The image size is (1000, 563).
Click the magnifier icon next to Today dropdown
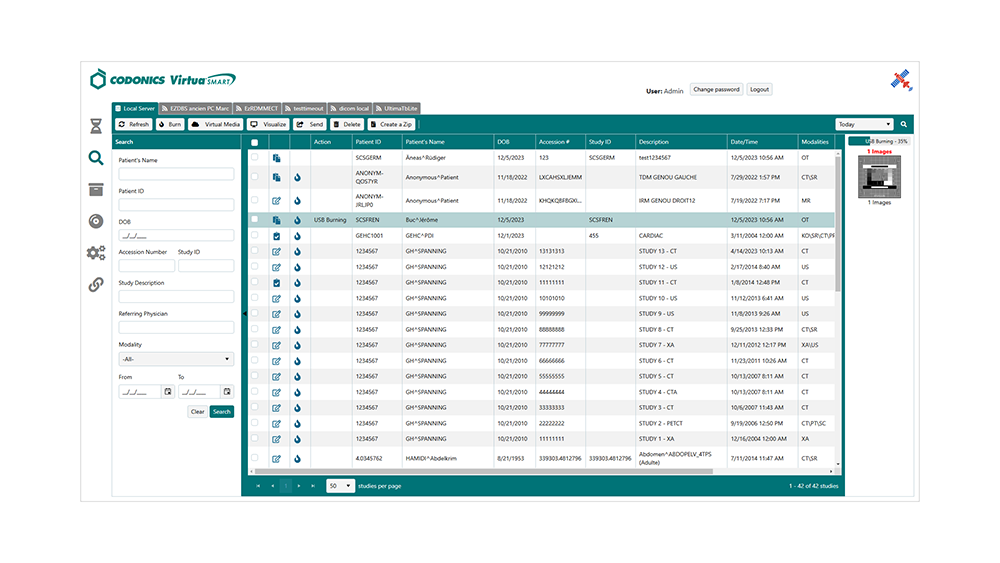[904, 125]
